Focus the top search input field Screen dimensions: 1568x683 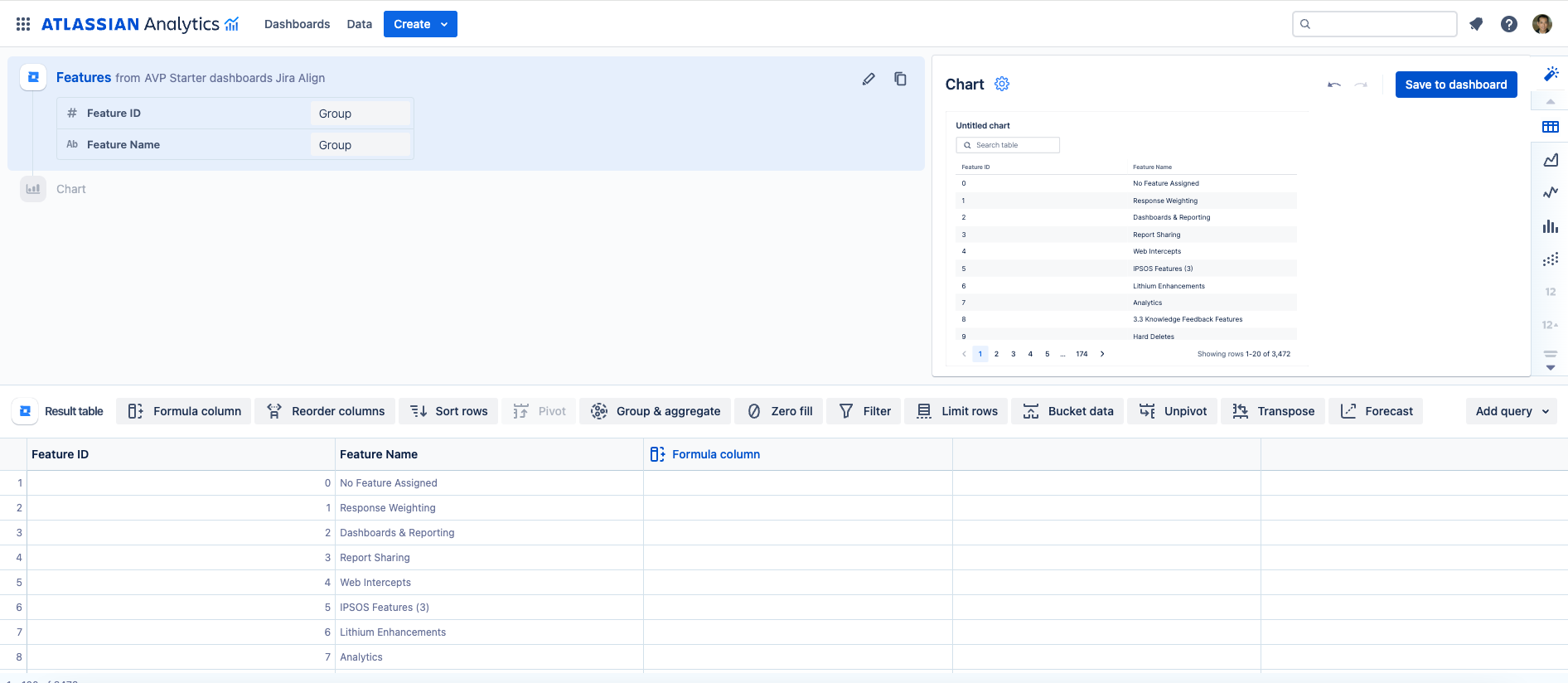point(1375,24)
